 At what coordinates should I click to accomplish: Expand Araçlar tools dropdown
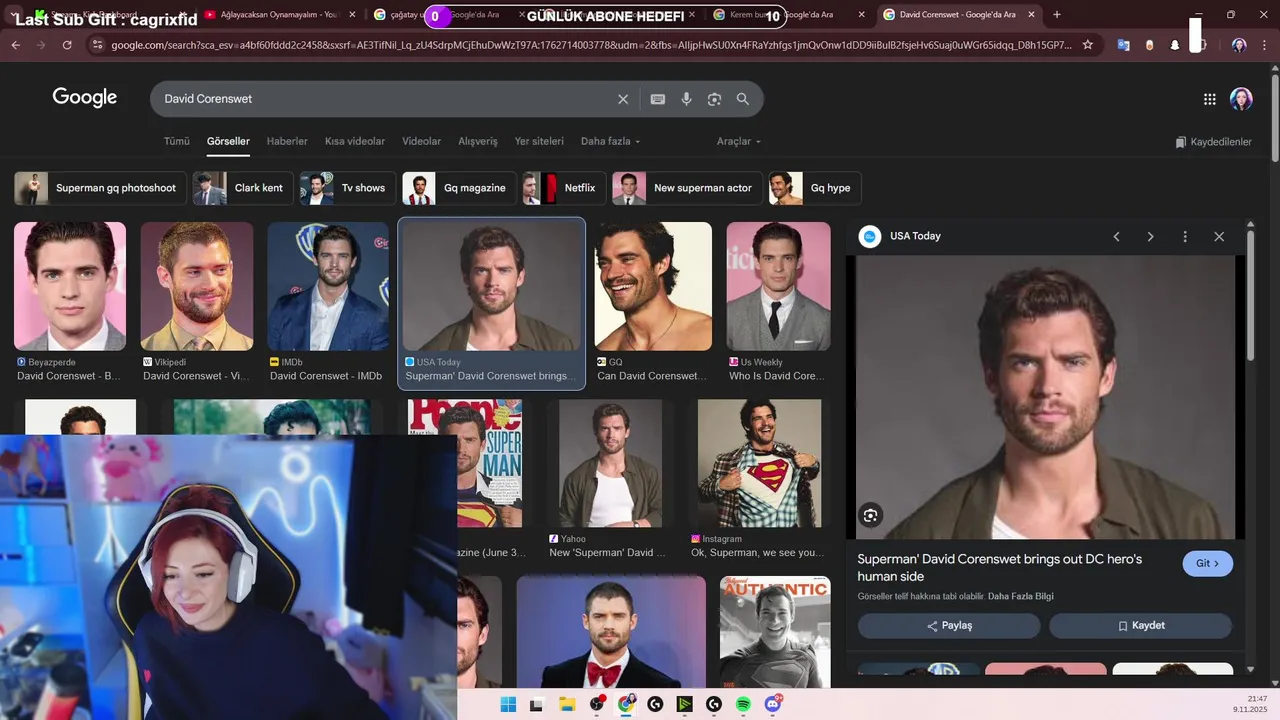pos(739,141)
